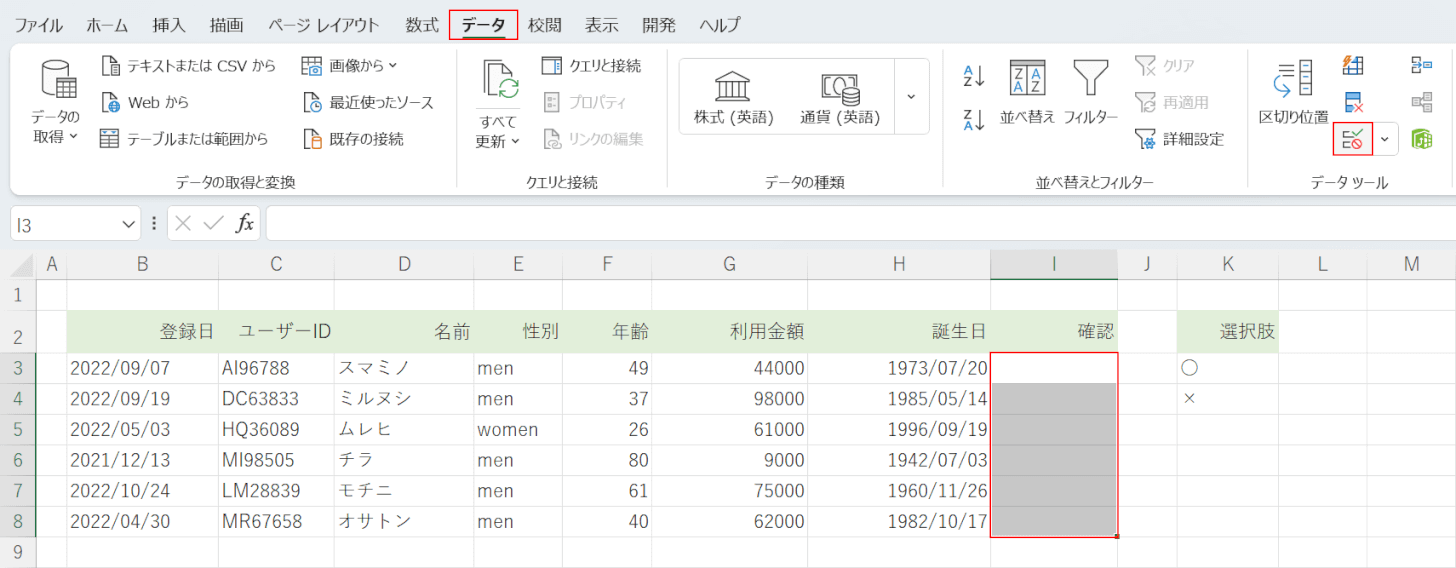Expand the Data Validation dropdown arrow
This screenshot has width=1456, height=568.
tap(1385, 139)
